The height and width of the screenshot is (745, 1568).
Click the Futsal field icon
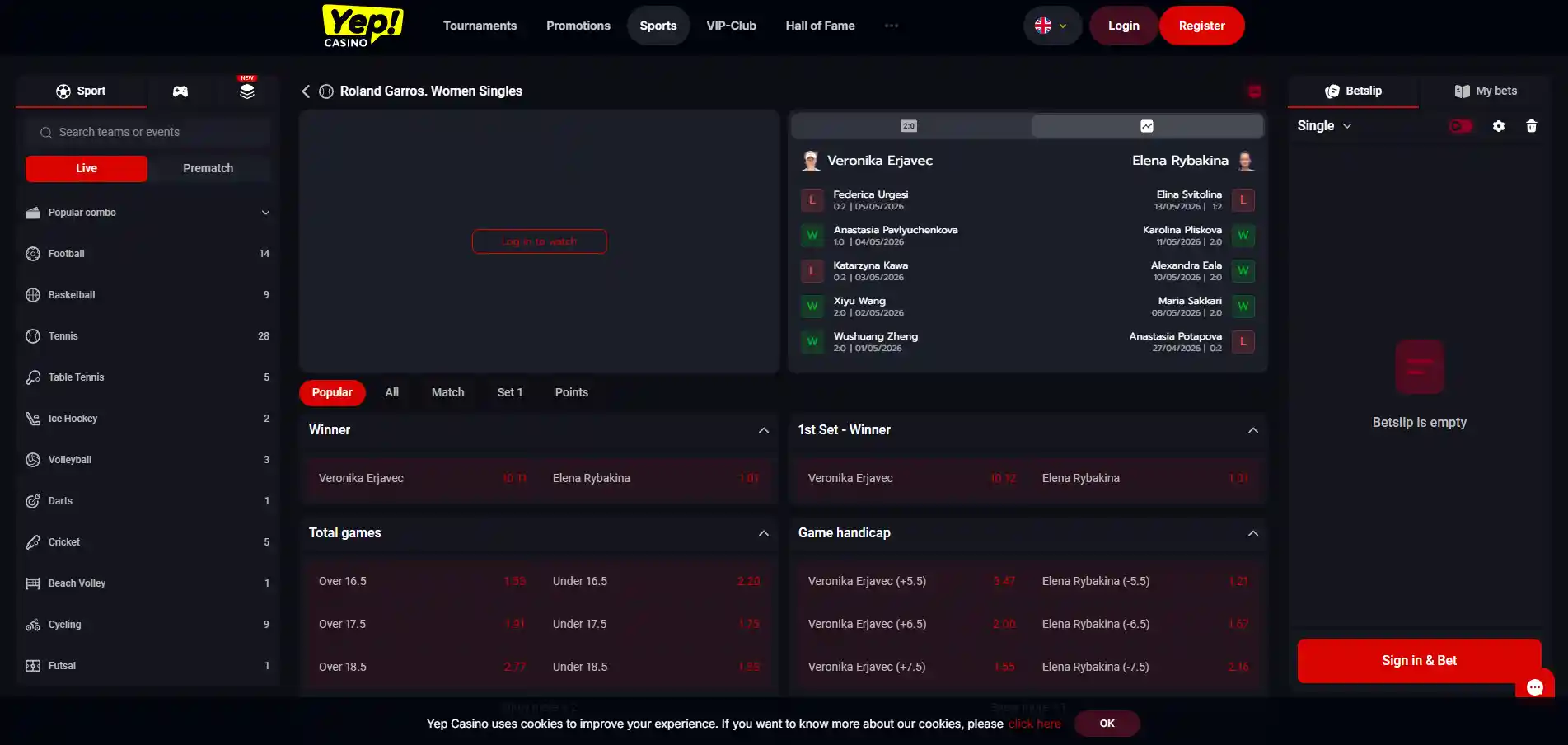(33, 666)
